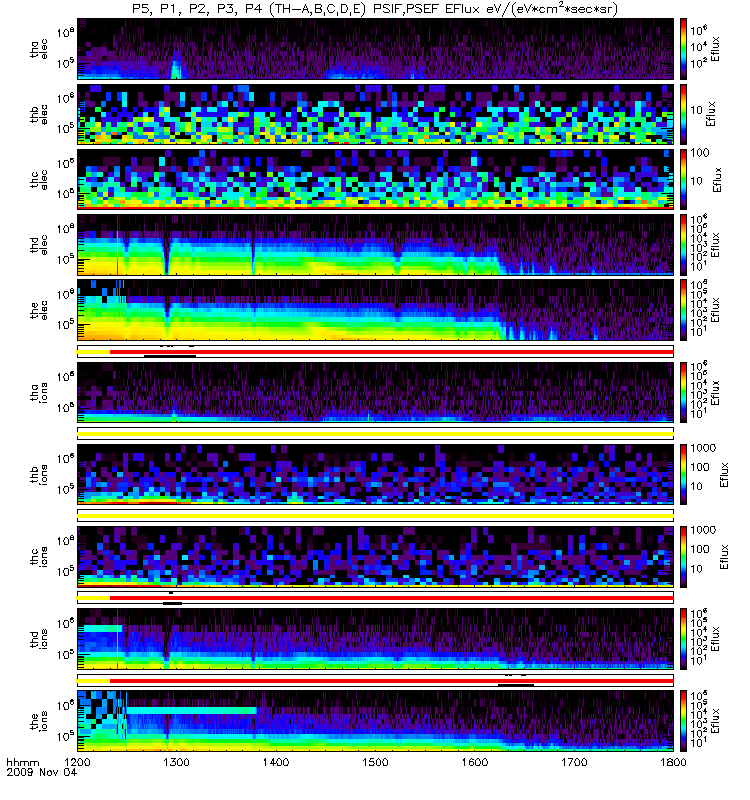Click the thb elec spectrogram panel

point(376,114)
